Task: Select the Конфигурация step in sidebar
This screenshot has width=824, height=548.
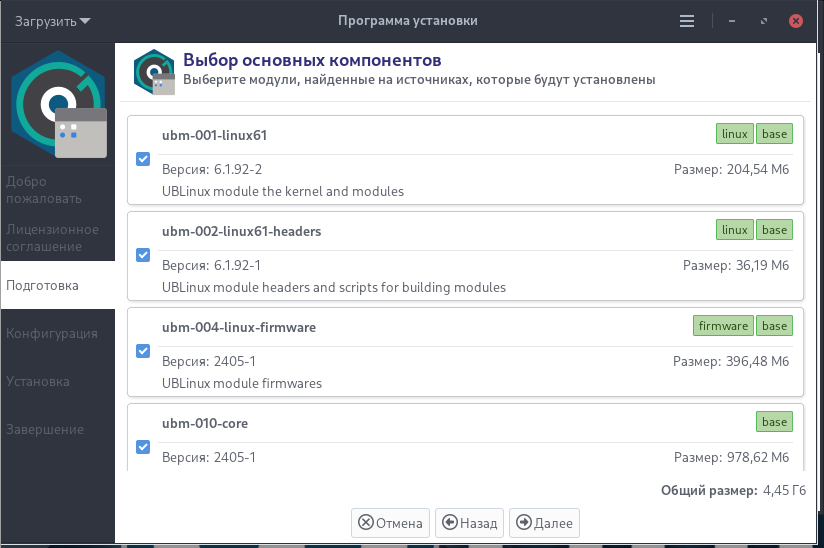Action: click(58, 334)
